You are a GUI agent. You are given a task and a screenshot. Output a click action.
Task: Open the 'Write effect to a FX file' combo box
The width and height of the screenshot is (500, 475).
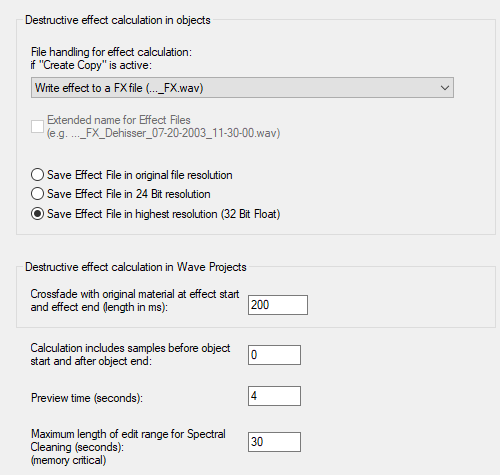coord(242,88)
